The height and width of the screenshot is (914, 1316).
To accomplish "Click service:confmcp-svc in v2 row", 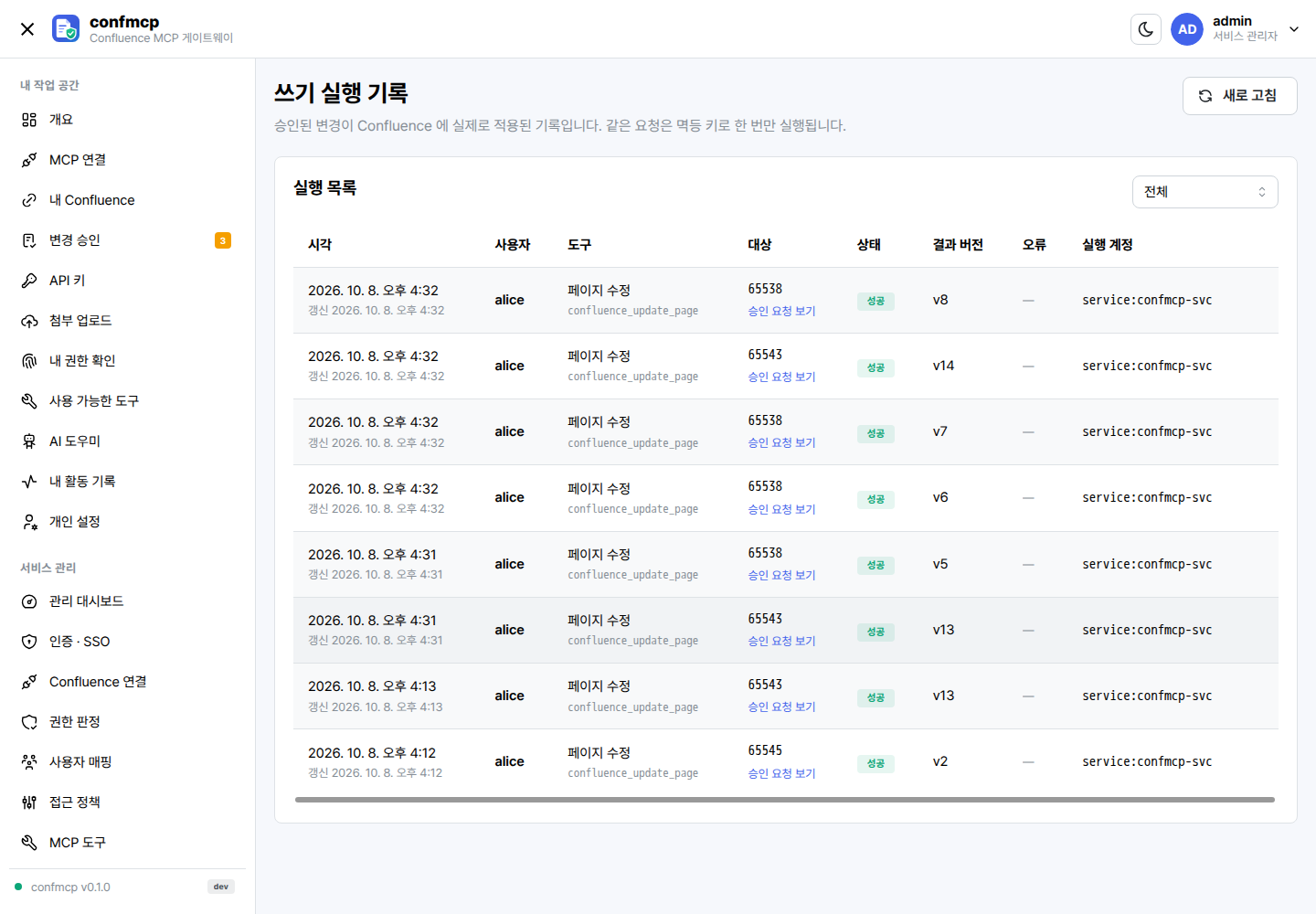I will 1147,761.
